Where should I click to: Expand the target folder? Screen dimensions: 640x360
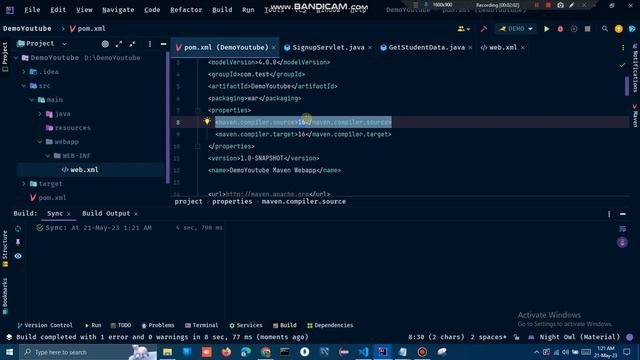coord(24,184)
